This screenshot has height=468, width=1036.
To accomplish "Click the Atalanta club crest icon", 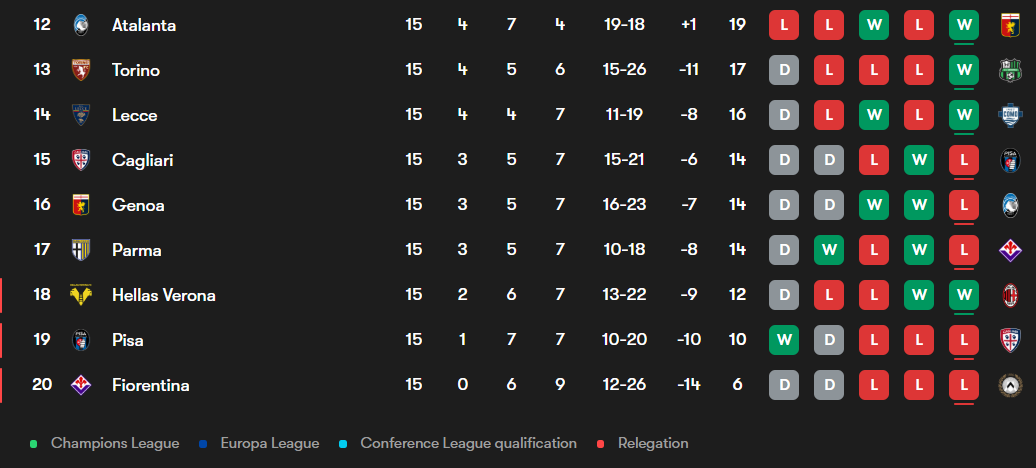I will click(x=81, y=25).
